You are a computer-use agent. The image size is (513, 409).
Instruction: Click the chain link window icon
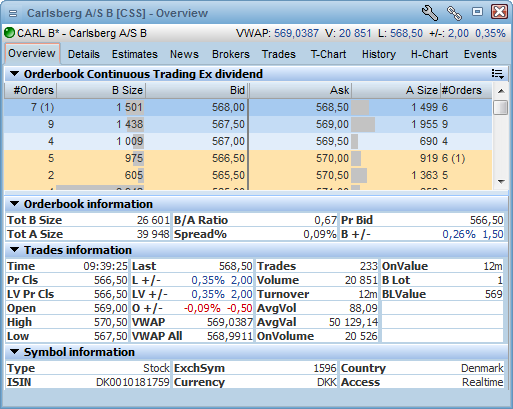pyautogui.click(x=454, y=13)
